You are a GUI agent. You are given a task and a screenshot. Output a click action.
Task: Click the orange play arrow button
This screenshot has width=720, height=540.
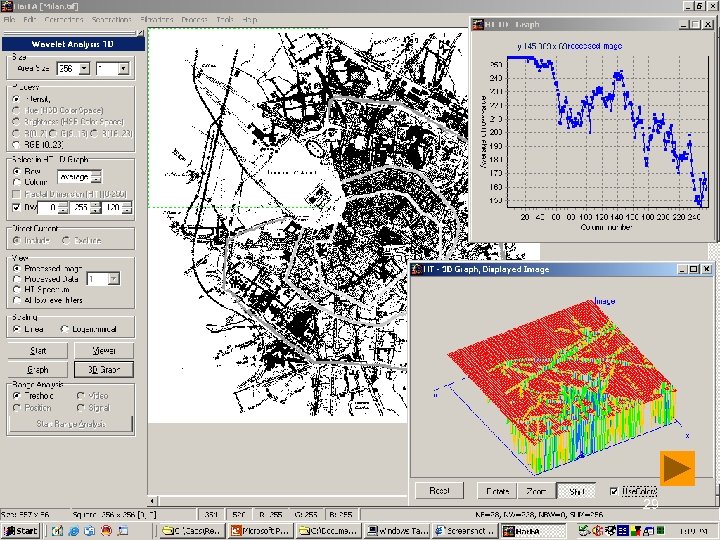[x=677, y=468]
